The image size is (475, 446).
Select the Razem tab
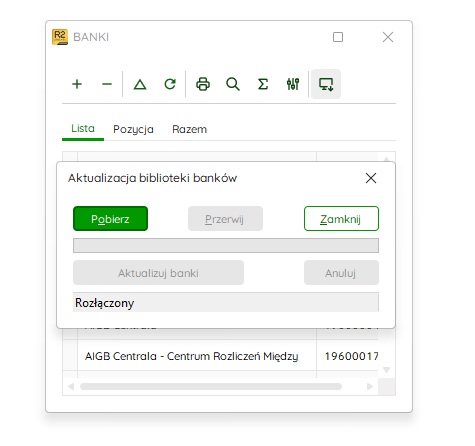(x=189, y=129)
